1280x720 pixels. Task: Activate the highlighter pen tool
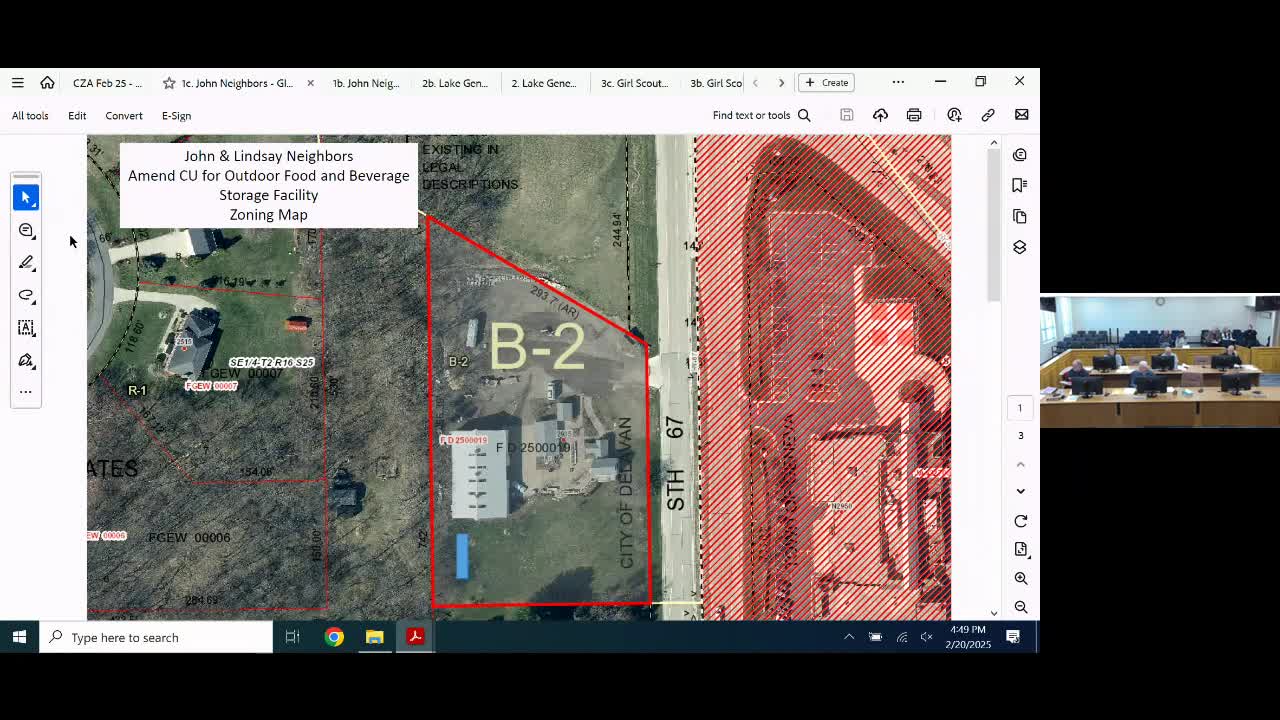click(26, 263)
